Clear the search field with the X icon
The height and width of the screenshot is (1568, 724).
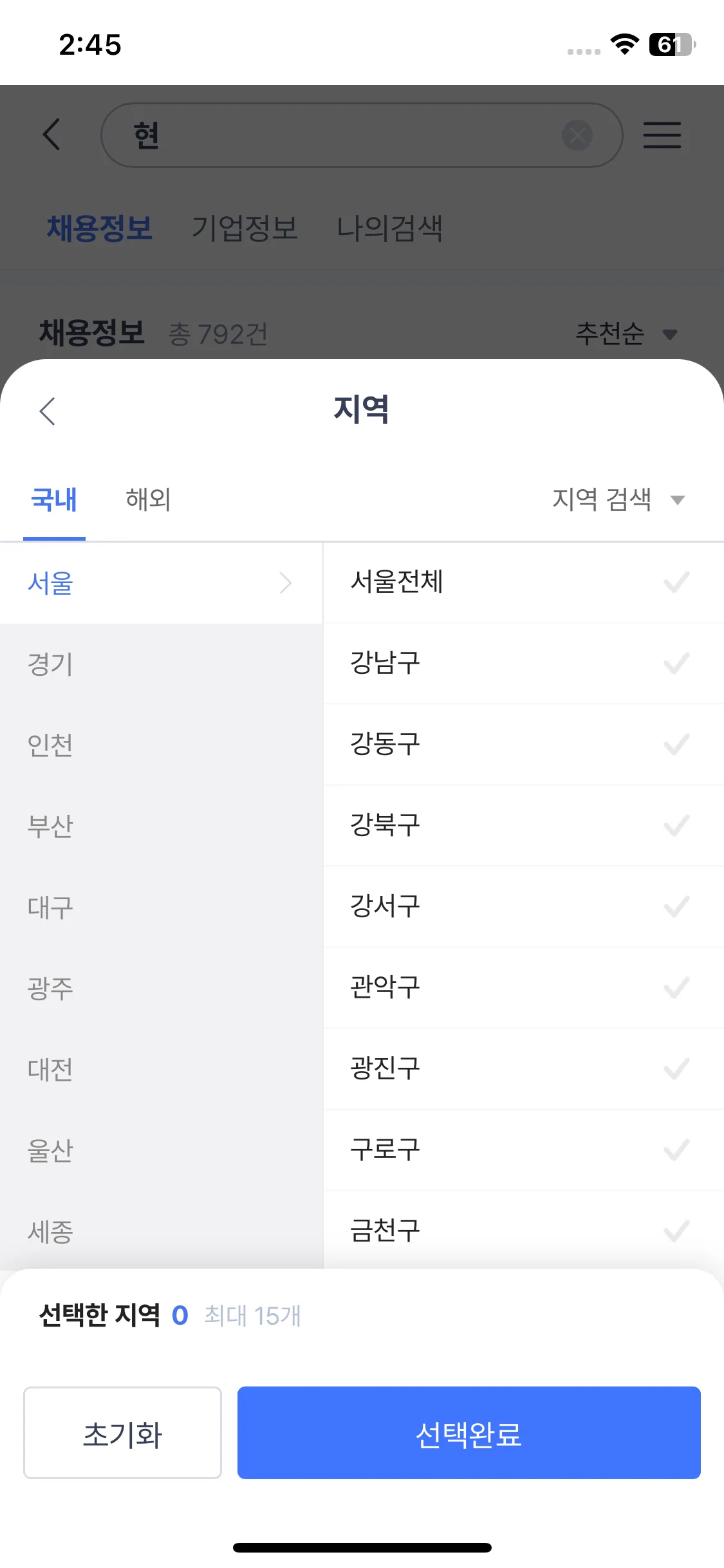[577, 135]
